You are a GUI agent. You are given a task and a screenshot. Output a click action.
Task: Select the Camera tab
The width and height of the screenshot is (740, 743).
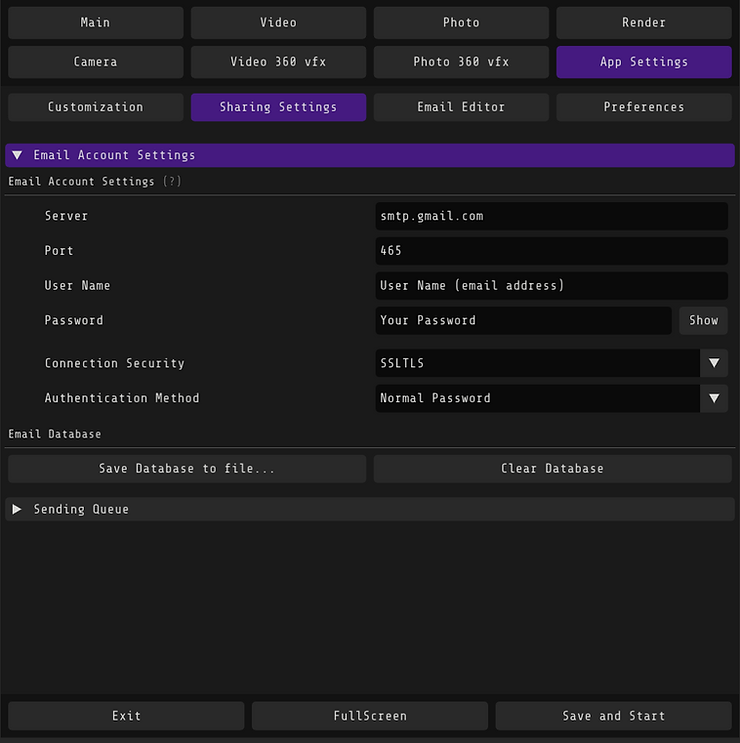(x=96, y=62)
